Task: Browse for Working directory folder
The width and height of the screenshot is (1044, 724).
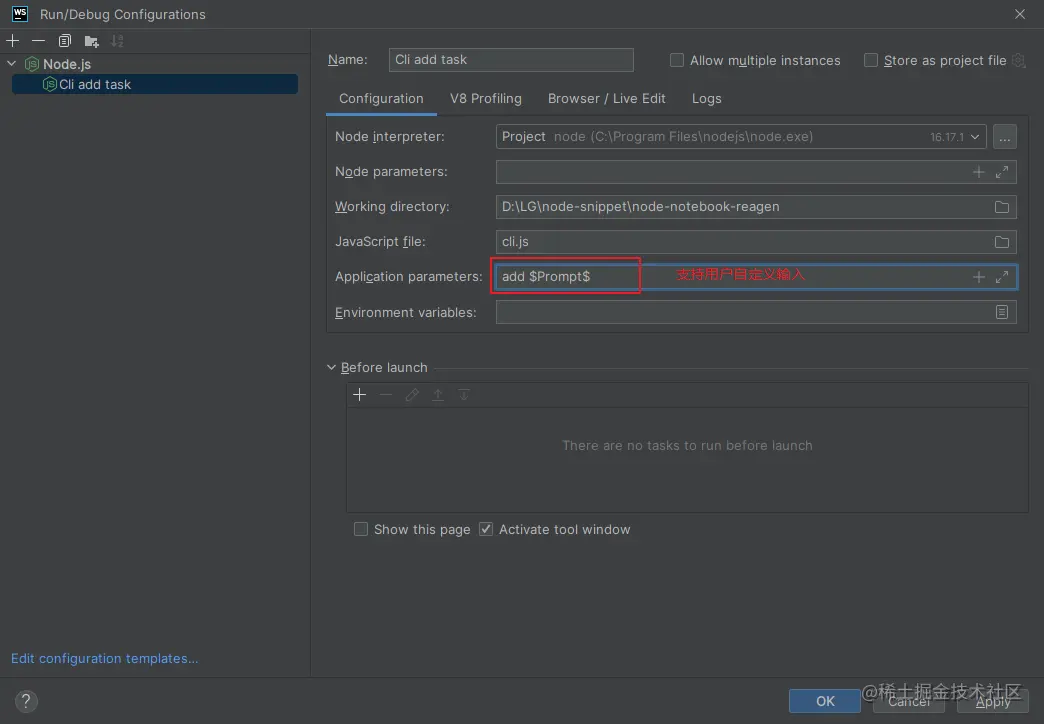Action: click(1001, 207)
